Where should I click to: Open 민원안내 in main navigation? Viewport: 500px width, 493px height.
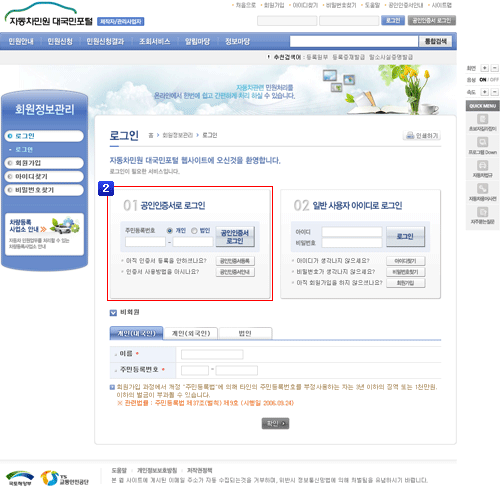pyautogui.click(x=21, y=41)
